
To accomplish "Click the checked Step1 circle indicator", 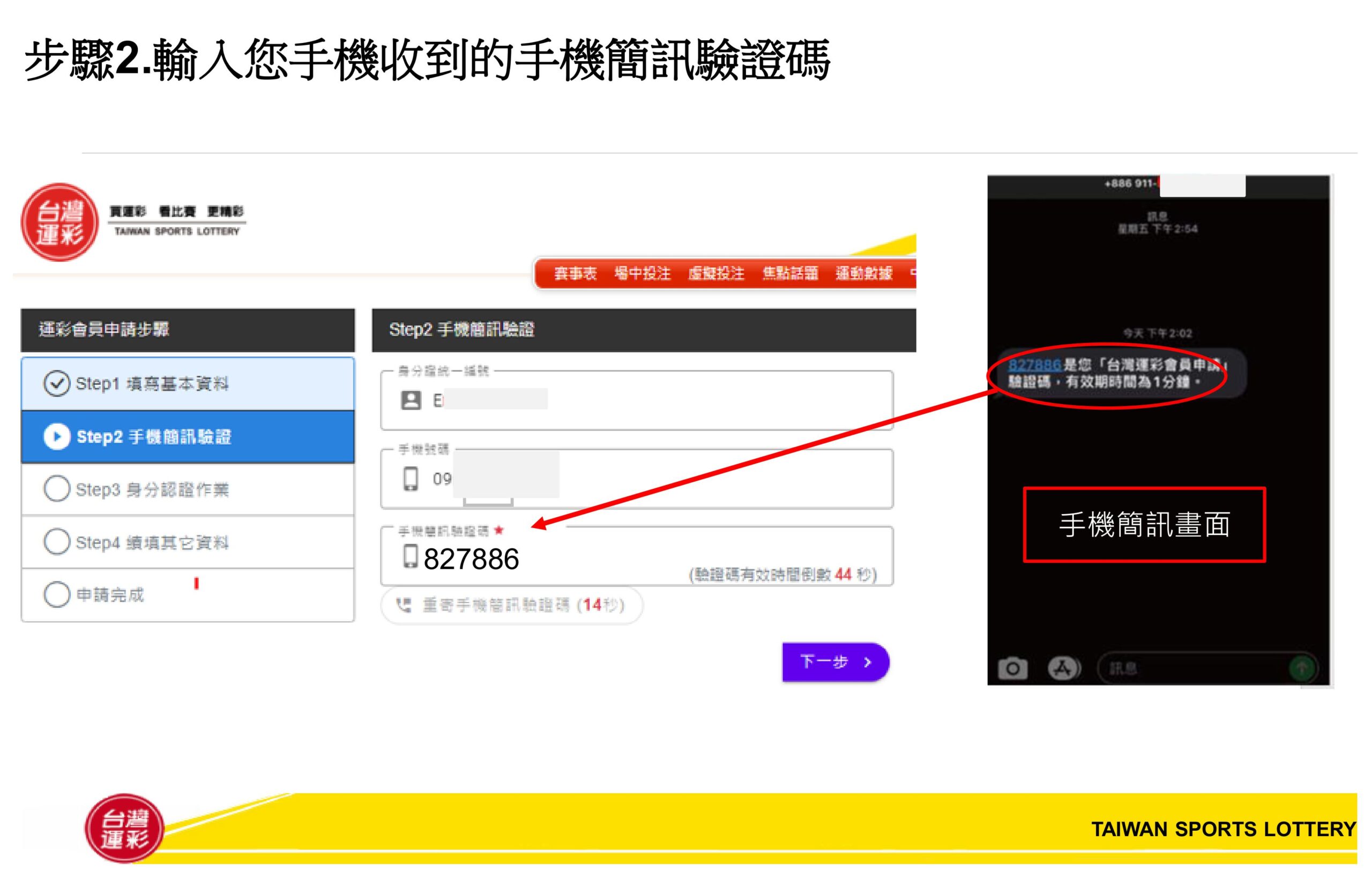I will 56,383.
